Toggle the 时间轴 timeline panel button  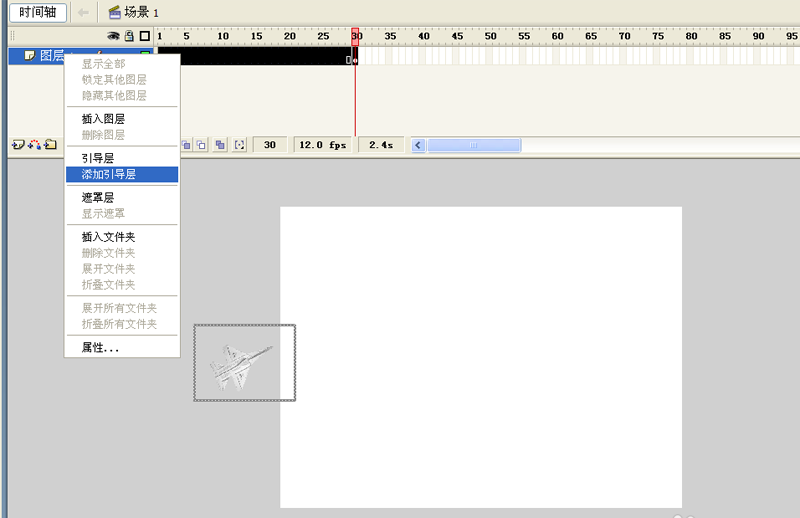(38, 12)
